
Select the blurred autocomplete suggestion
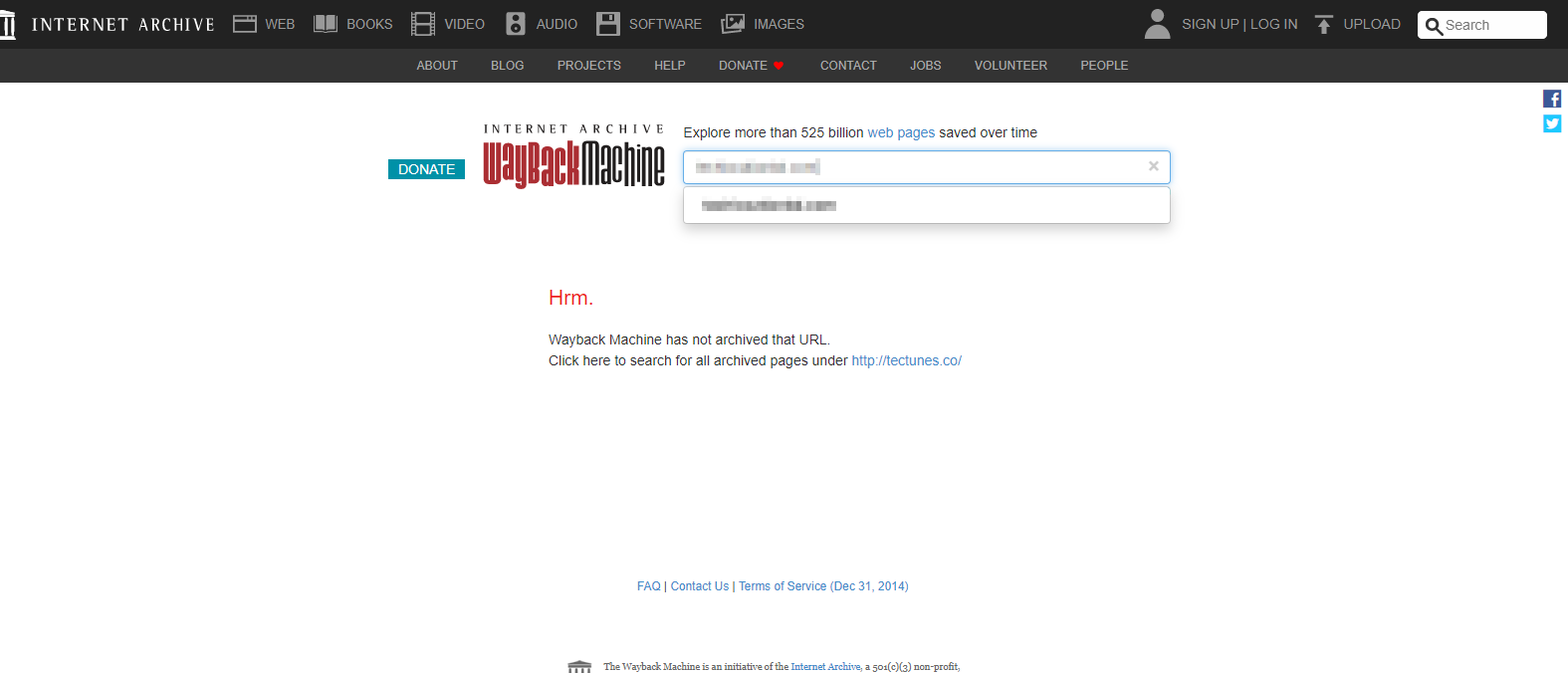[927, 205]
